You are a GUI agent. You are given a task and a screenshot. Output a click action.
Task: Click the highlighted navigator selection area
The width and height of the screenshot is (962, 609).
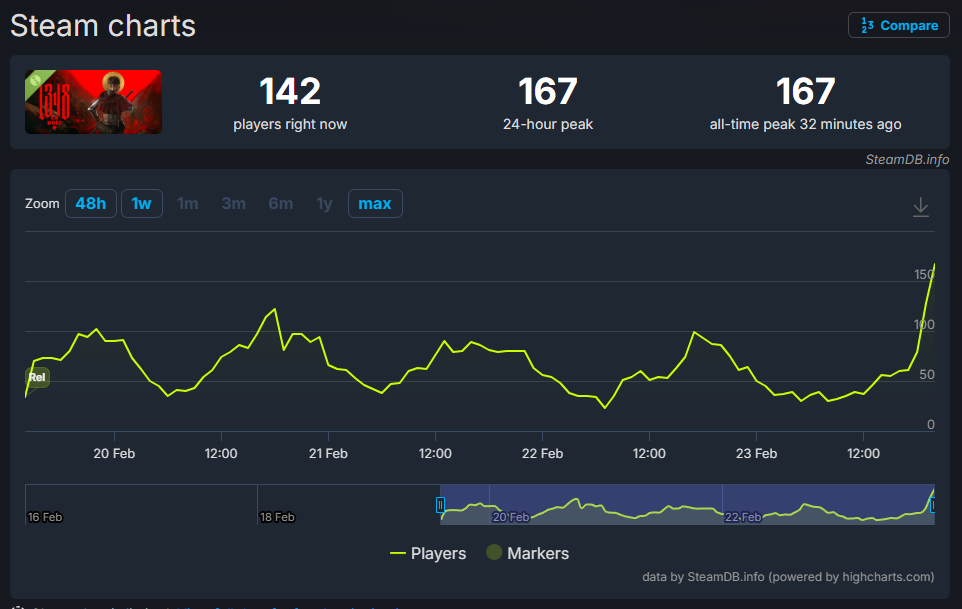point(687,504)
